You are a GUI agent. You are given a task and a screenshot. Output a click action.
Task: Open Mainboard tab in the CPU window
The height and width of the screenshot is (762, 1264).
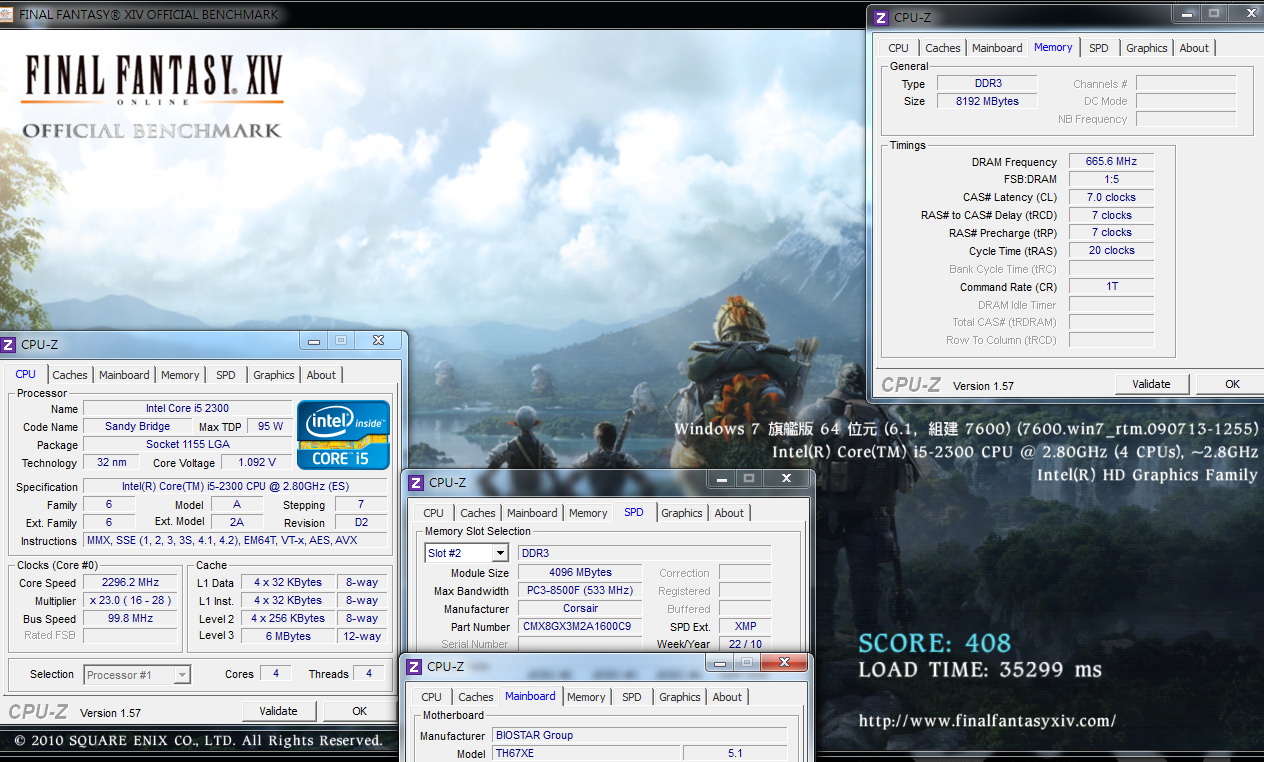pyautogui.click(x=124, y=375)
